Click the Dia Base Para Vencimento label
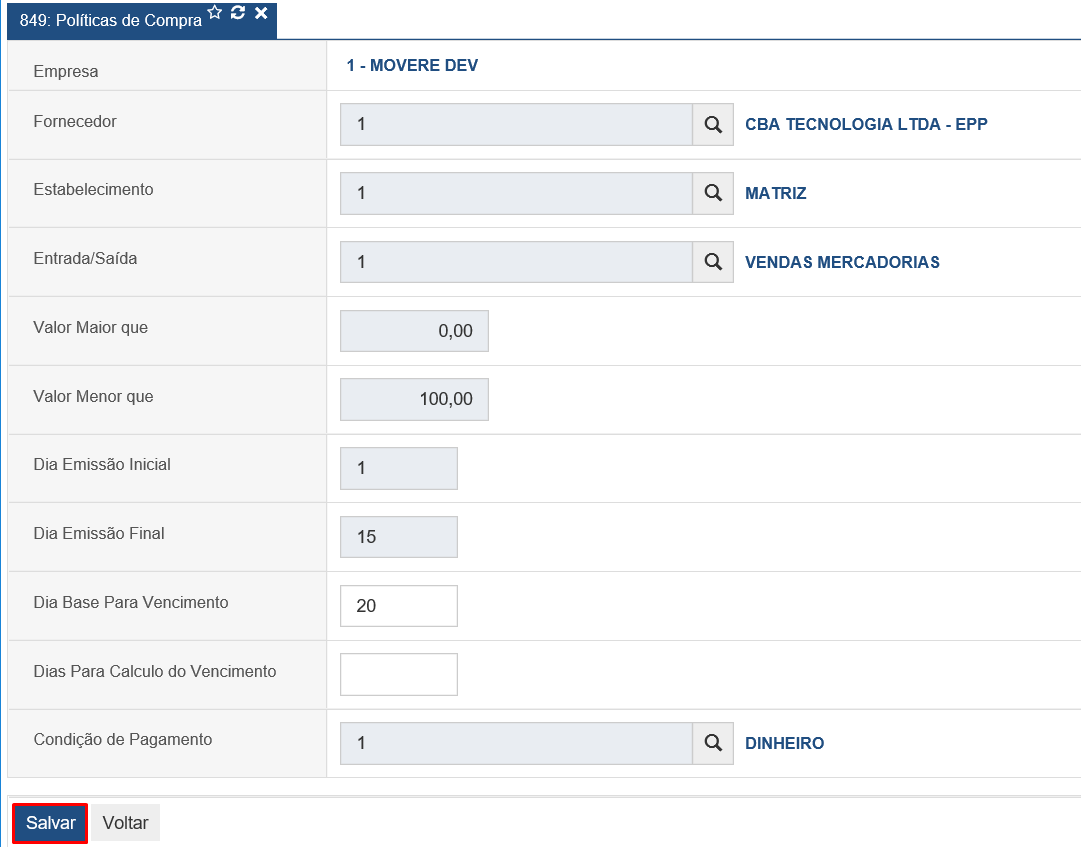 point(130,602)
